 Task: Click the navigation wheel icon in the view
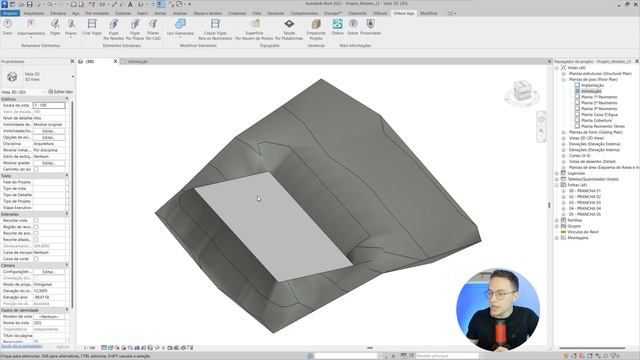point(542,120)
